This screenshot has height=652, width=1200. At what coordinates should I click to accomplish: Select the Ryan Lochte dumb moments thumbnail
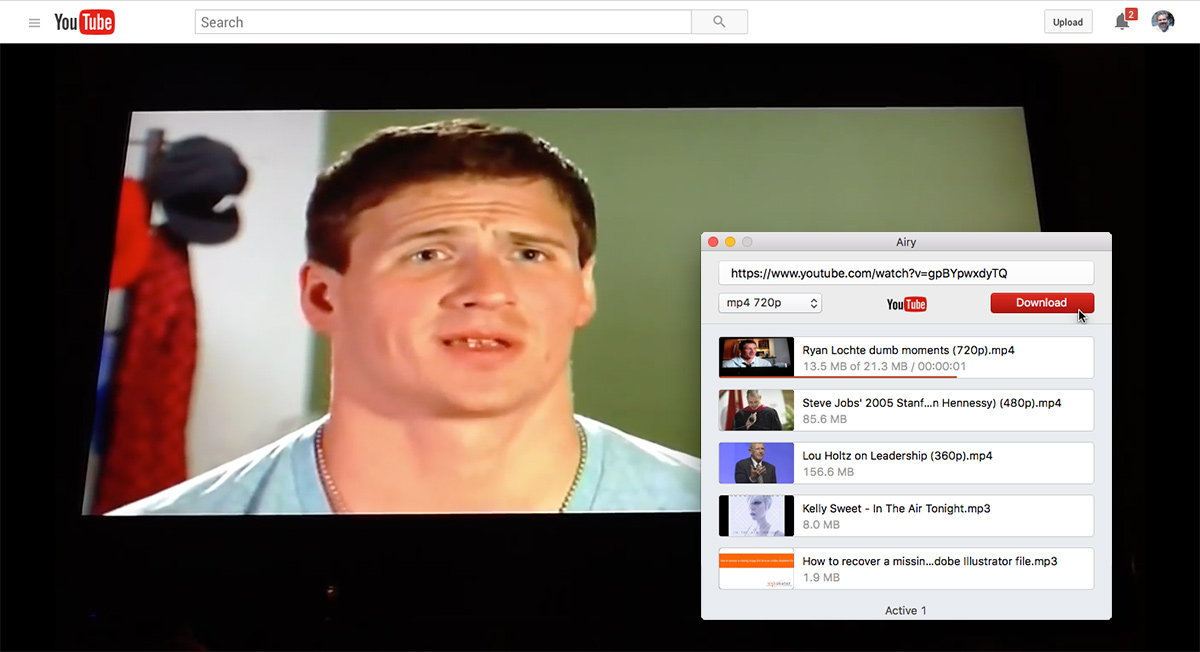[x=756, y=357]
